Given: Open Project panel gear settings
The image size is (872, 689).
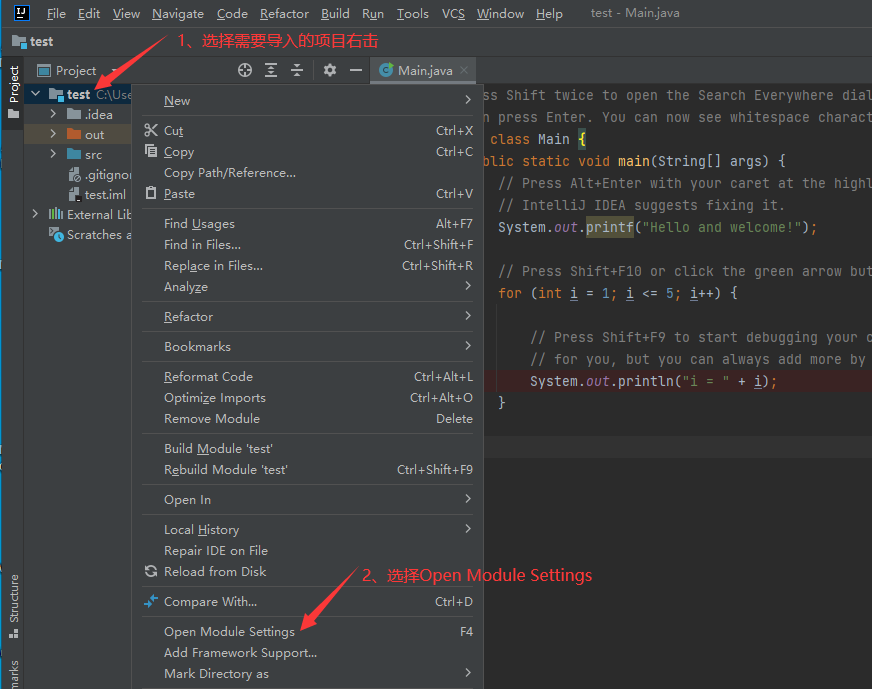Looking at the screenshot, I should click(x=330, y=70).
